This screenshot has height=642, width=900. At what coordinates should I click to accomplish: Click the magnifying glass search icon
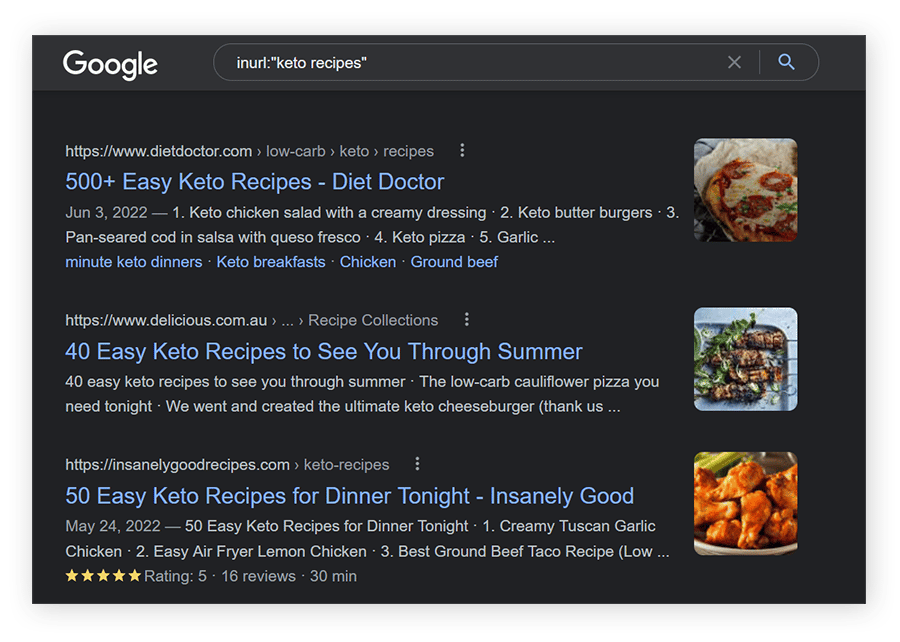[x=786, y=63]
